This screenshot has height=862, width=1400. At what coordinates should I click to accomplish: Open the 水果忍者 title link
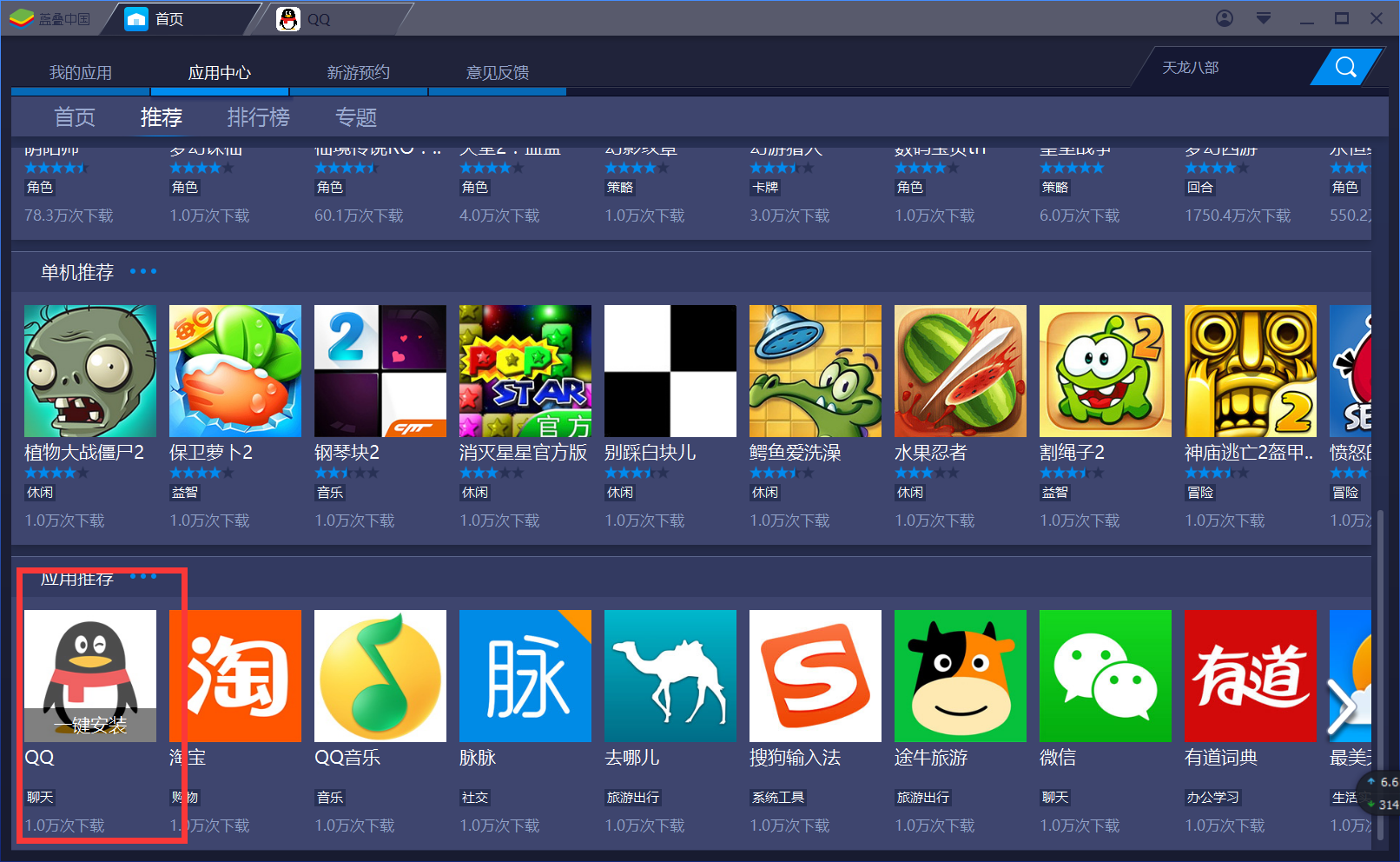tap(930, 453)
